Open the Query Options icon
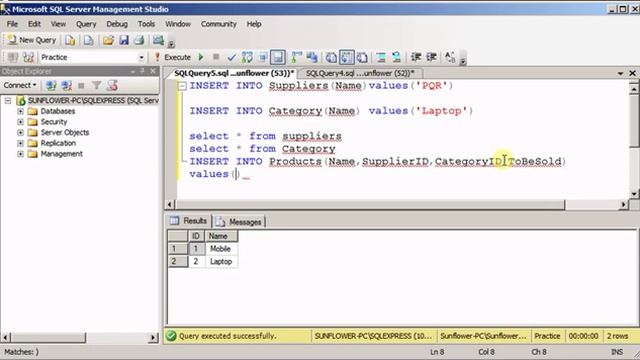This screenshot has height=360, width=640. tap(262, 58)
